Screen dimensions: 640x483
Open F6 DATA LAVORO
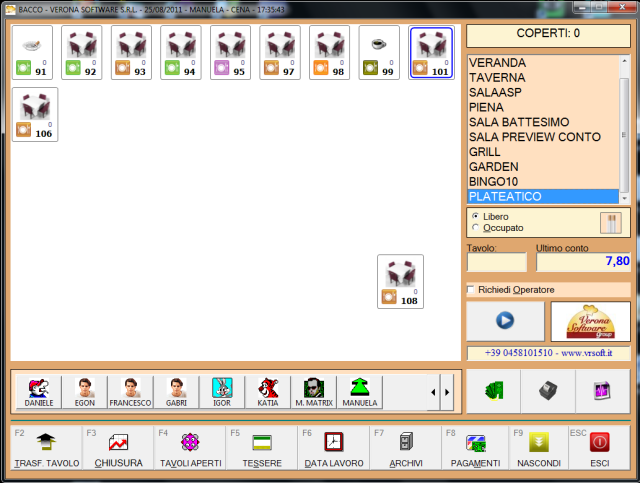pyautogui.click(x=334, y=448)
